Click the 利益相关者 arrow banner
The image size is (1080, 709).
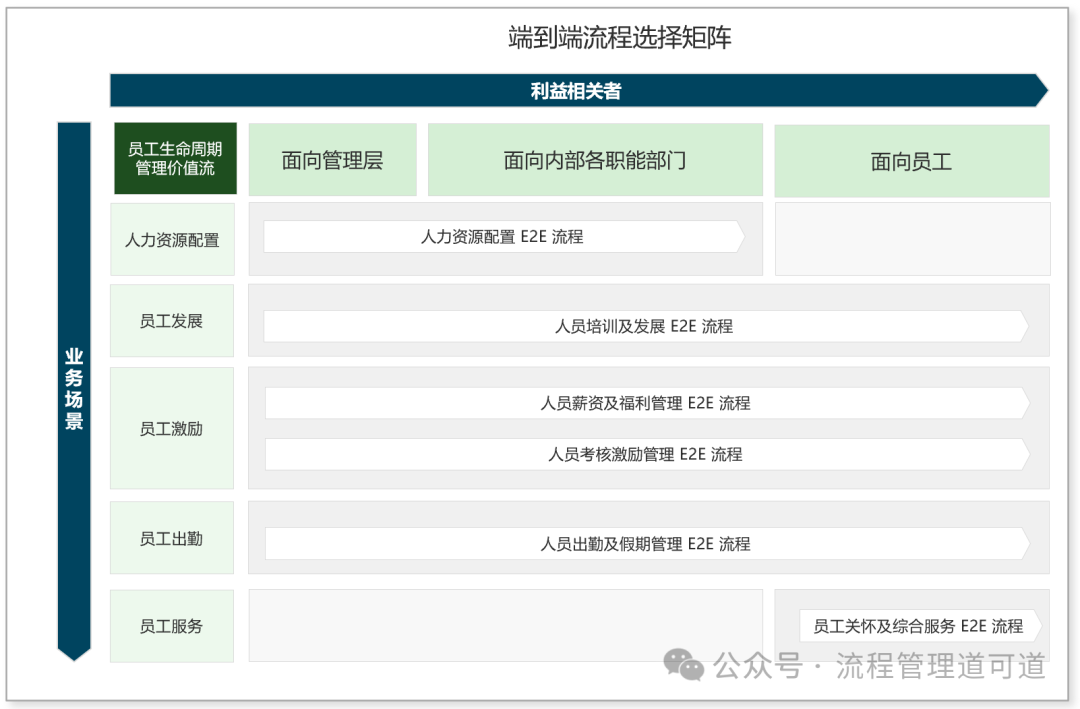click(x=576, y=91)
